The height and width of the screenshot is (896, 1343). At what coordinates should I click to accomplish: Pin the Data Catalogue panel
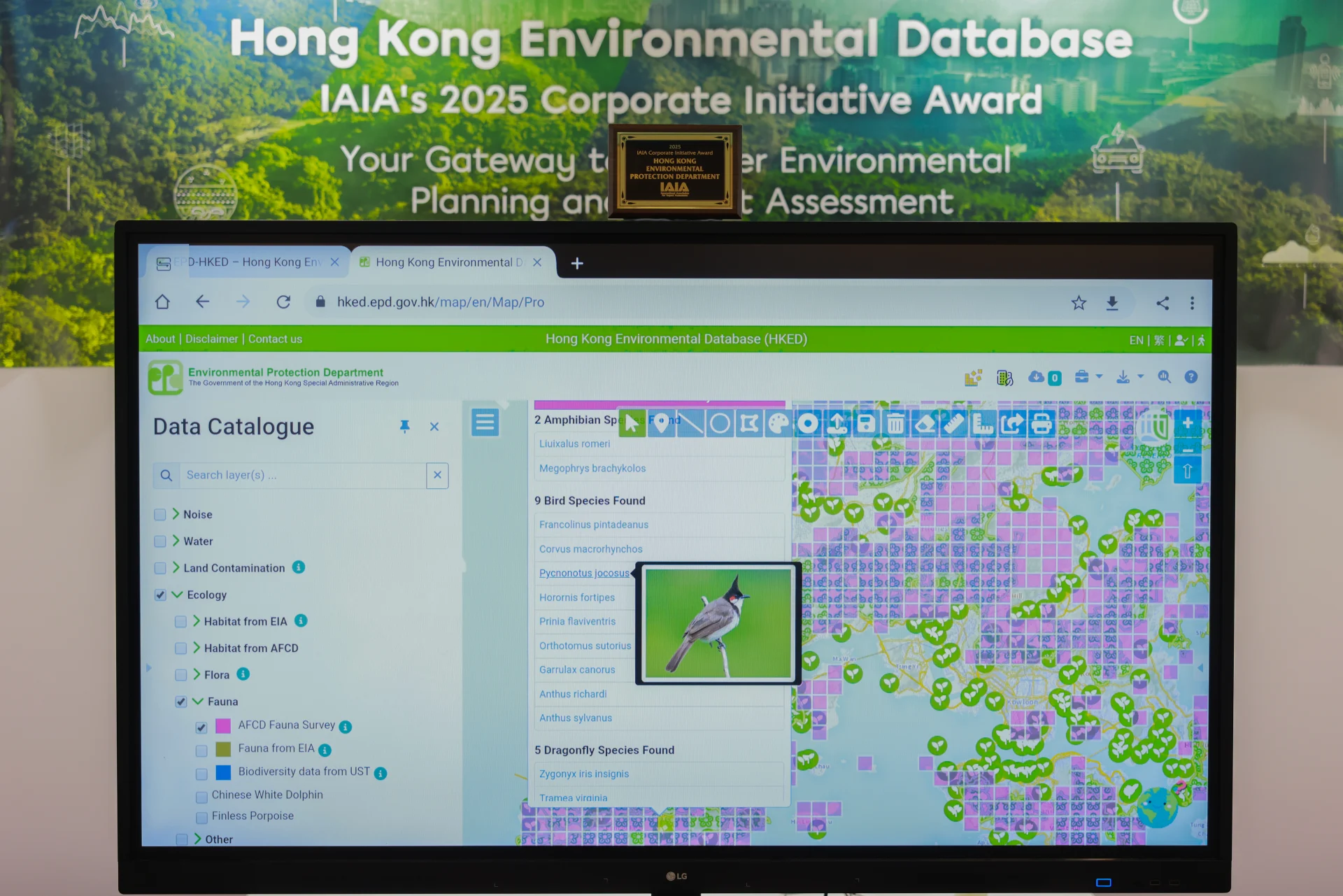point(405,427)
